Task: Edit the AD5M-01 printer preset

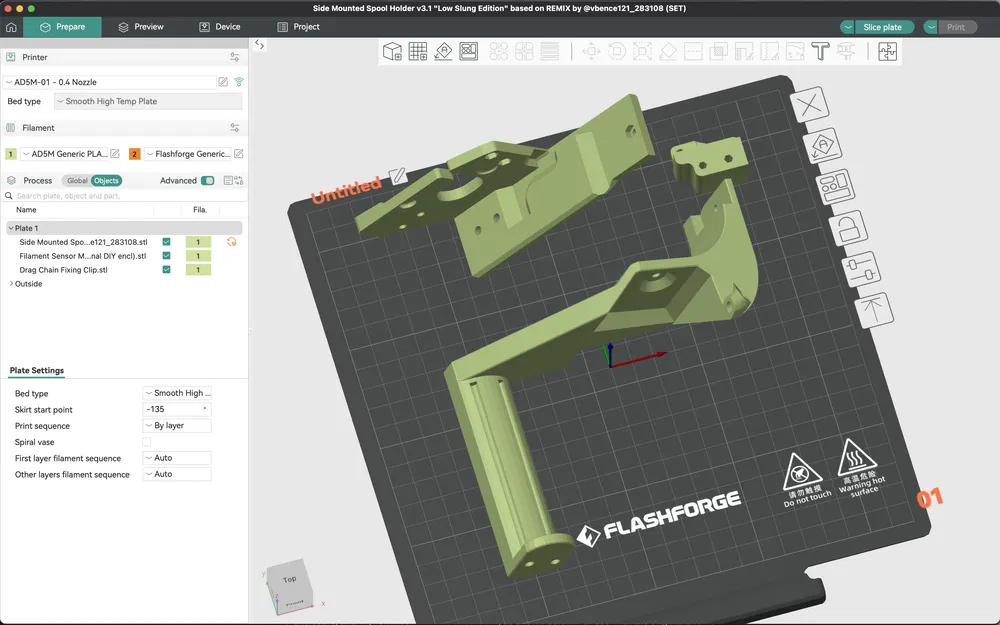Action: tap(223, 82)
